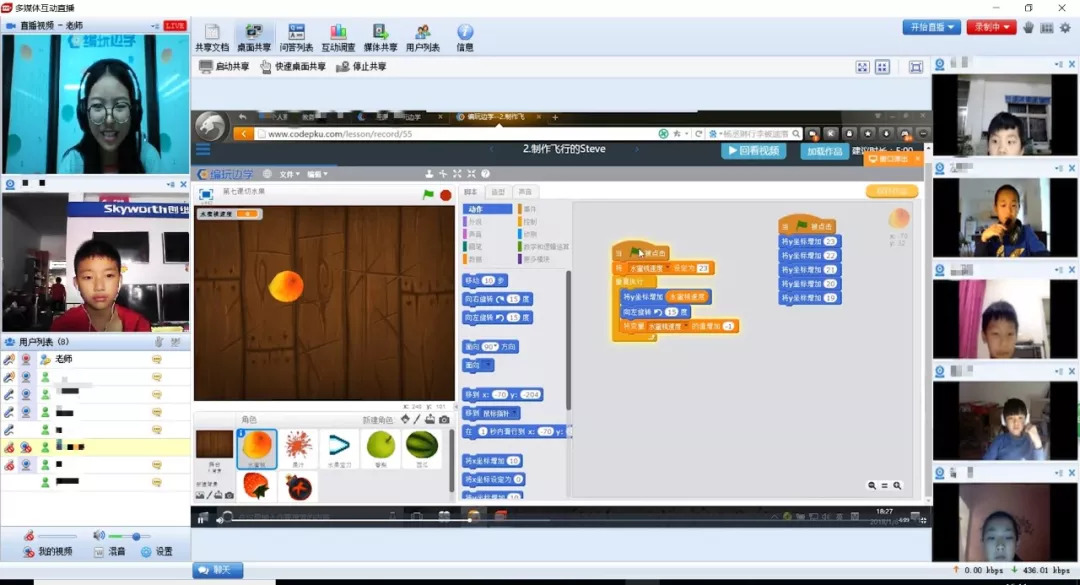The height and width of the screenshot is (585, 1080).
Task: Click the raise-hand icon in top bar
Action: coord(1028,27)
